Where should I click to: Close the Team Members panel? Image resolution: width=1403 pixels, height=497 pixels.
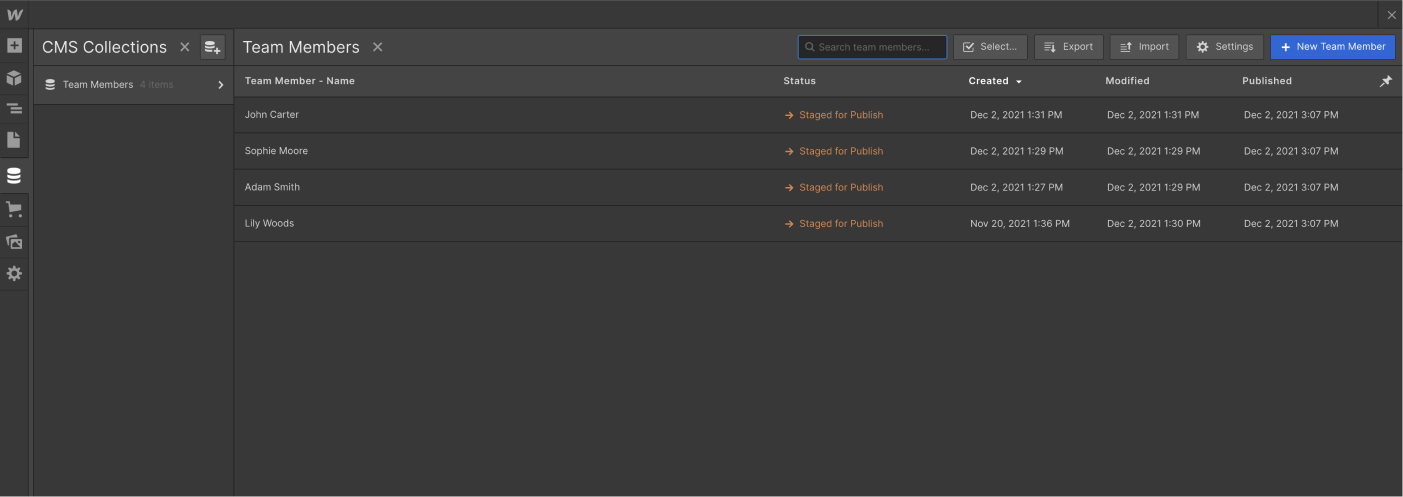click(x=377, y=47)
